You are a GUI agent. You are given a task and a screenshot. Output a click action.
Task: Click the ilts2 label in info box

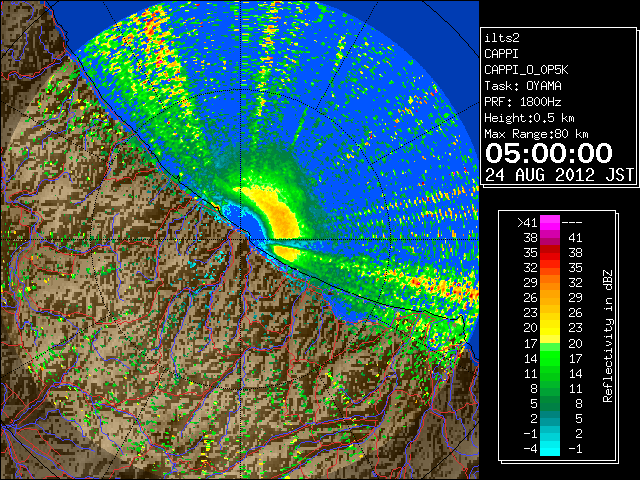502,38
